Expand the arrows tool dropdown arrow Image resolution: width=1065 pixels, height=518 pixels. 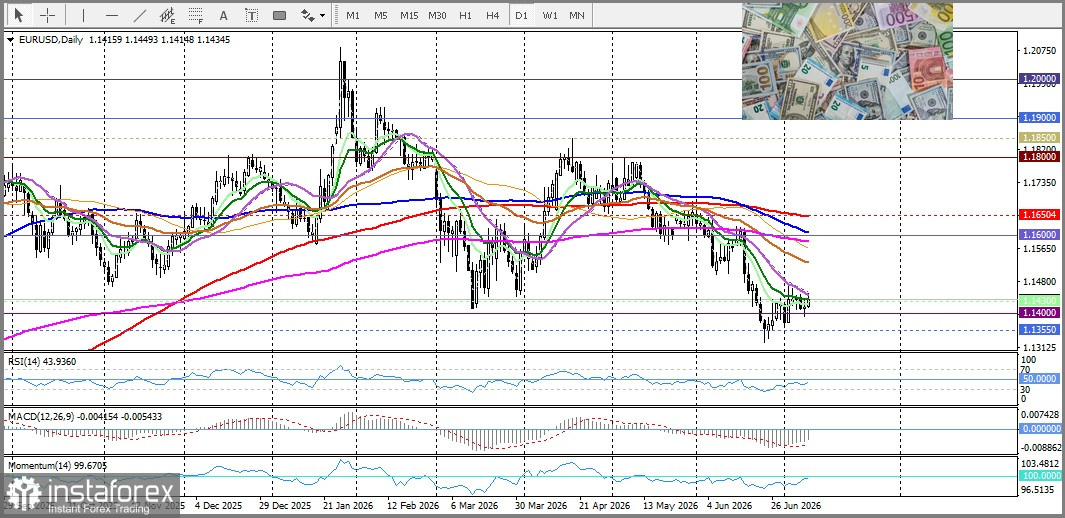point(322,15)
